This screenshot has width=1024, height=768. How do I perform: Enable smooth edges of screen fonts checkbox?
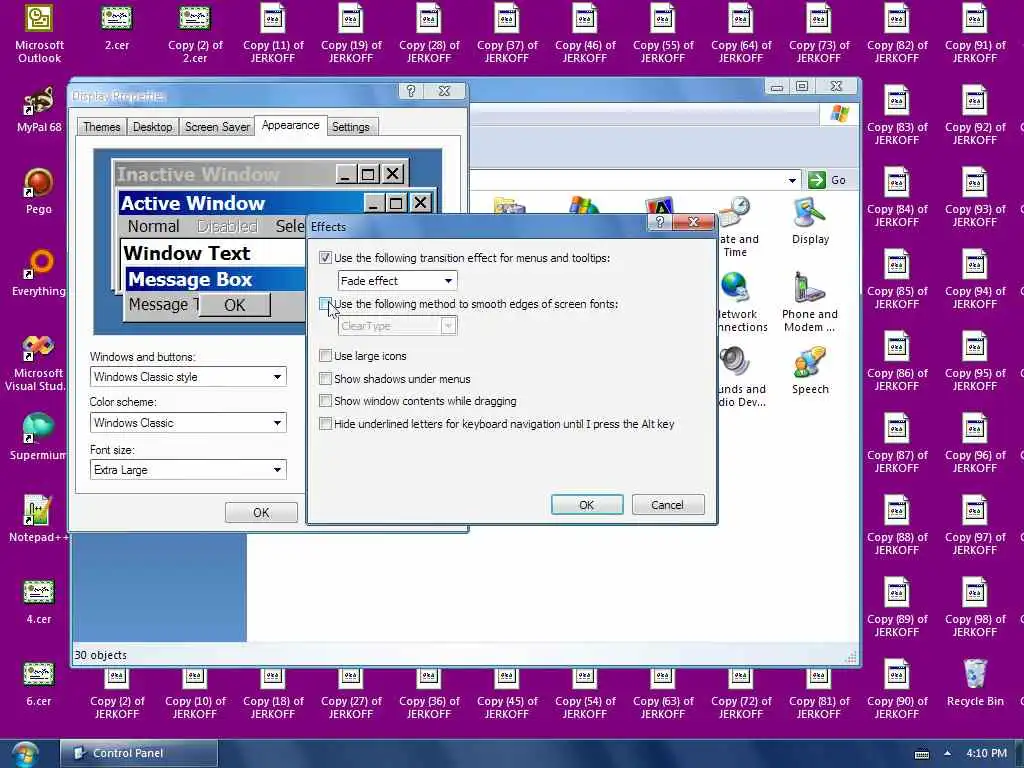tap(325, 304)
